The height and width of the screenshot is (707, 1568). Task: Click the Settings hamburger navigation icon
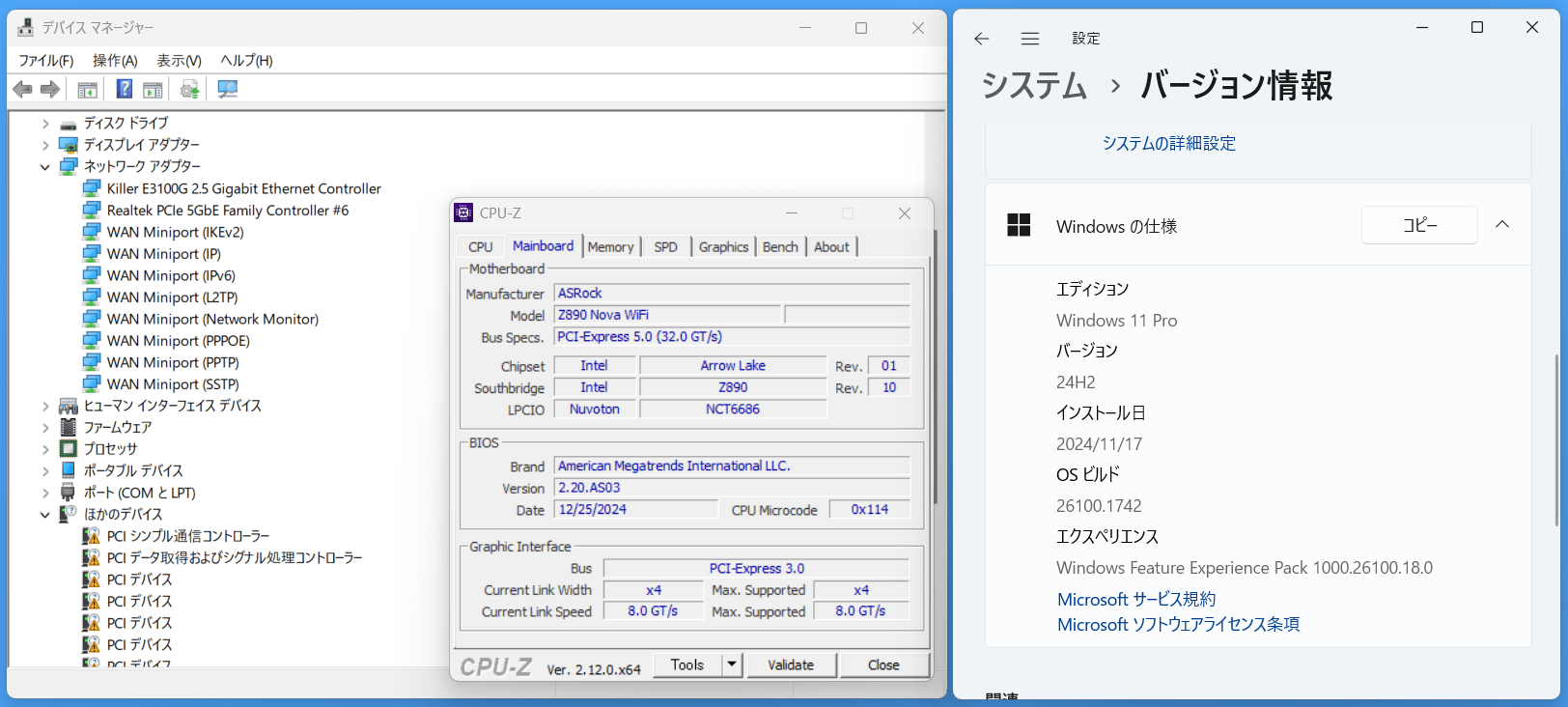tap(1030, 39)
